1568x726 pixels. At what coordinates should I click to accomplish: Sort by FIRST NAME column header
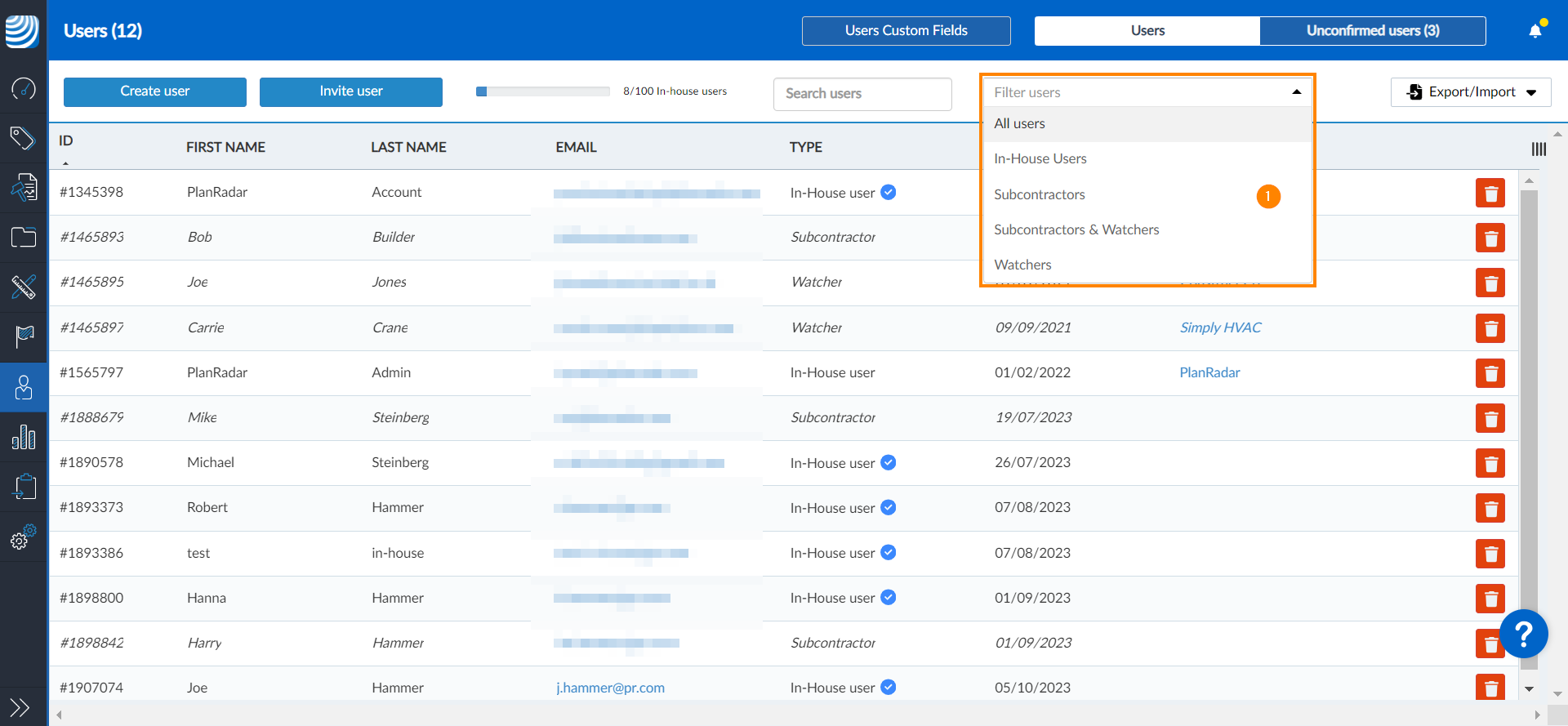point(225,147)
